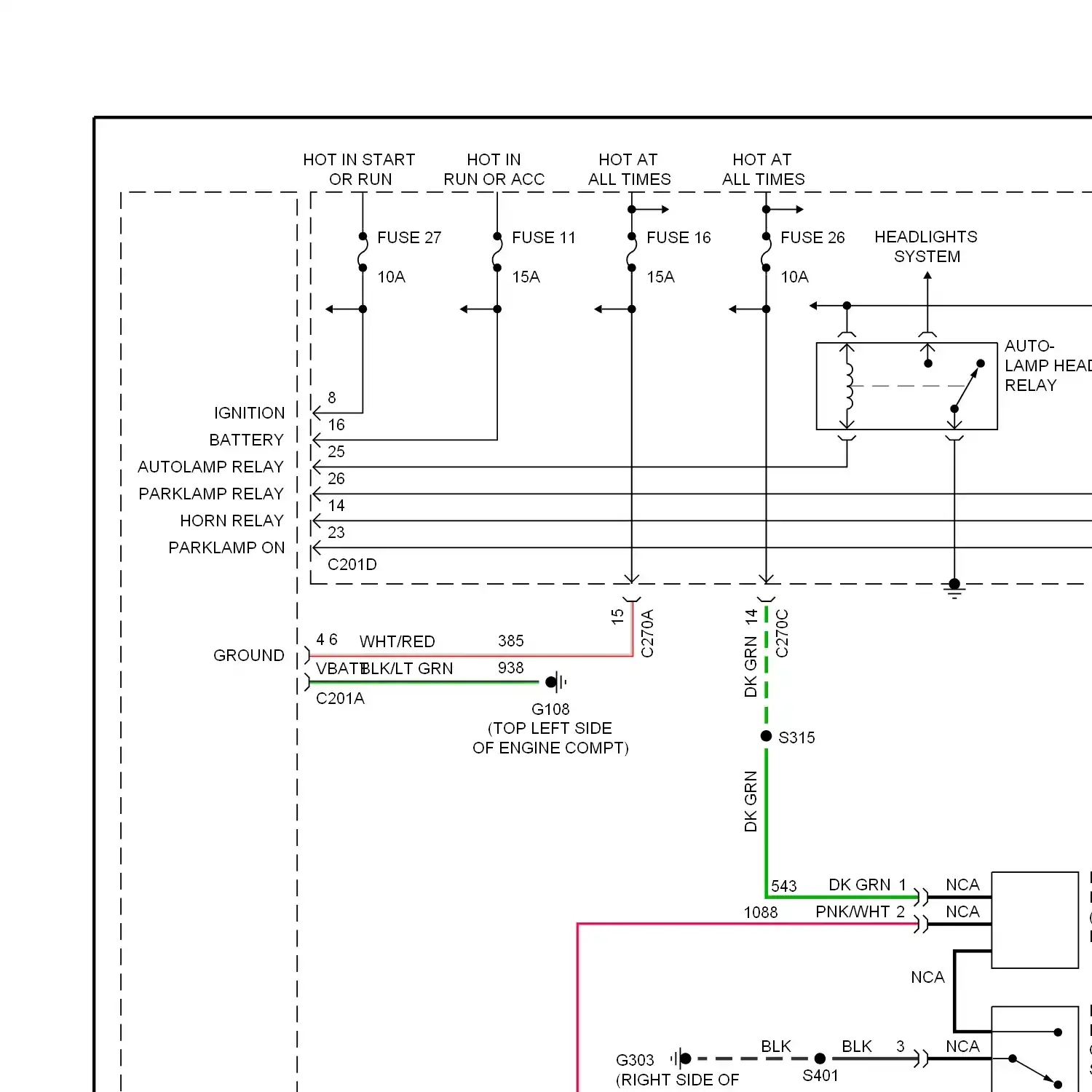Select the PARKLAMP RELAY pin label
The height and width of the screenshot is (1092, 1092).
click(211, 494)
